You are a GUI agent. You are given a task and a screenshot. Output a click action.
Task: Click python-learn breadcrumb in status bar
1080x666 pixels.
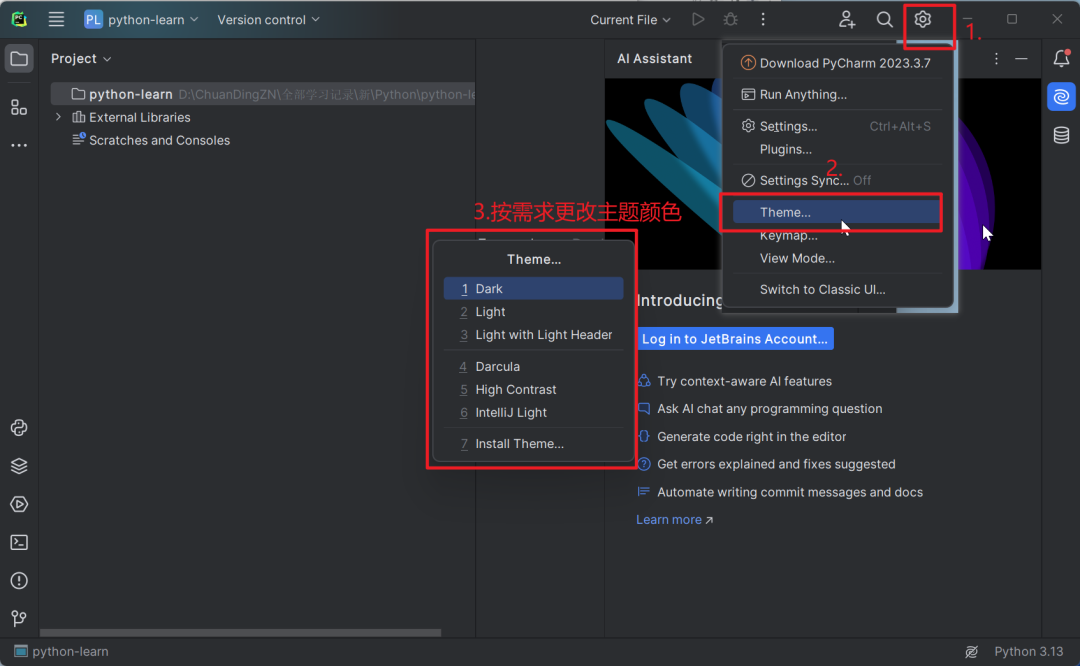click(61, 652)
